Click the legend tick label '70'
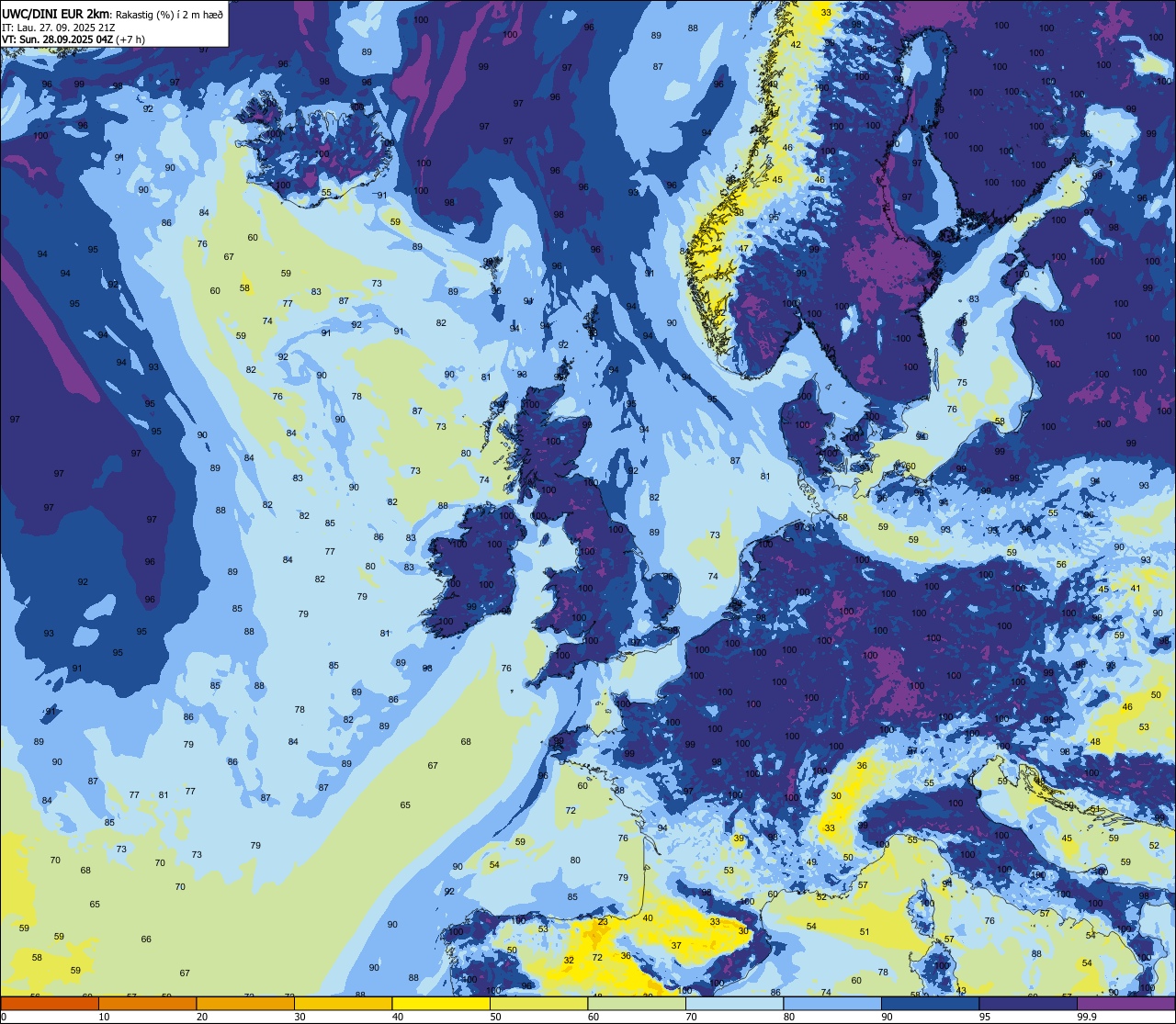The width and height of the screenshot is (1176, 1024). [691, 1017]
